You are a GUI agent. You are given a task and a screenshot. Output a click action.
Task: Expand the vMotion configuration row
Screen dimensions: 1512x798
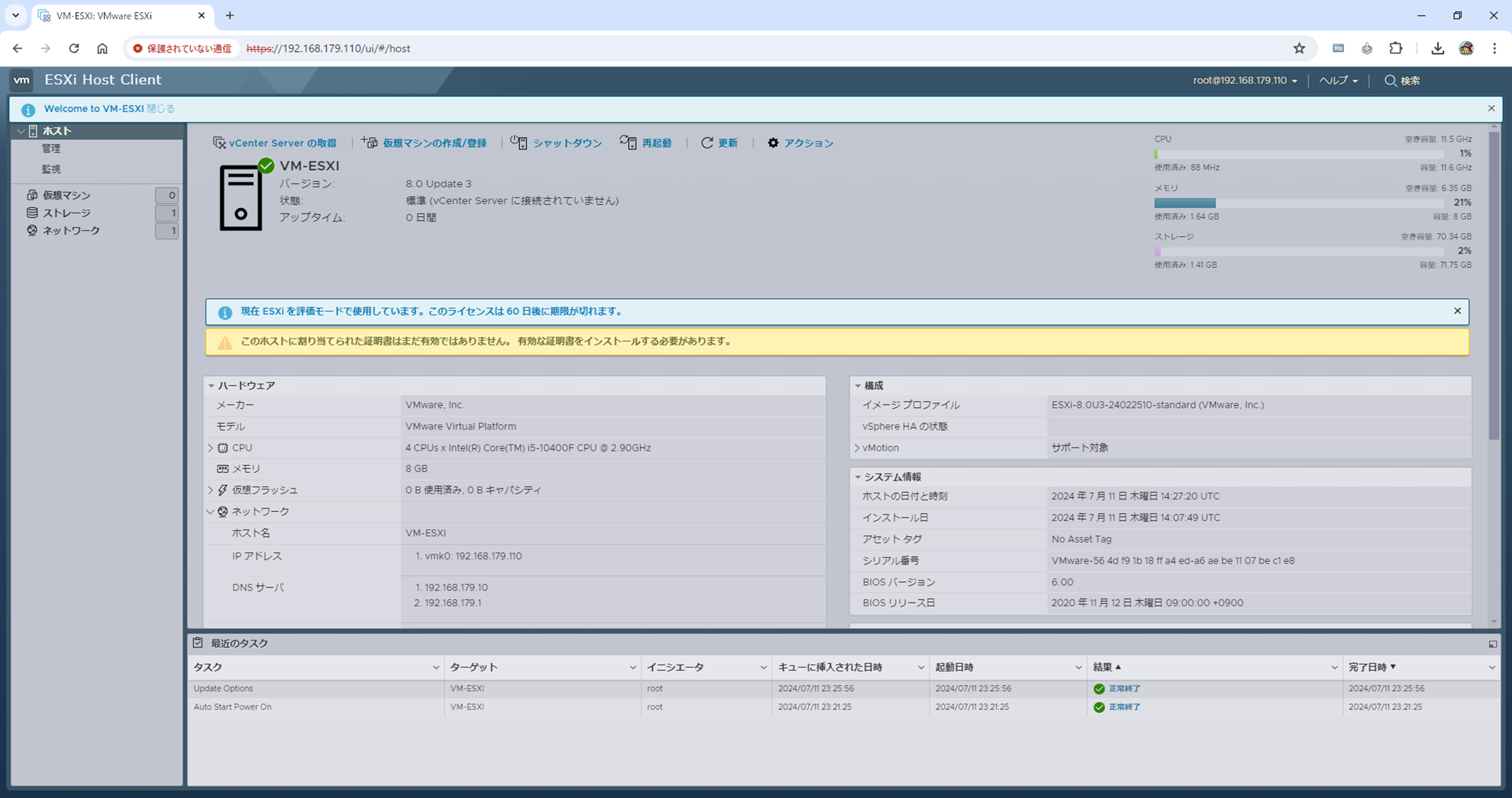[x=857, y=448]
